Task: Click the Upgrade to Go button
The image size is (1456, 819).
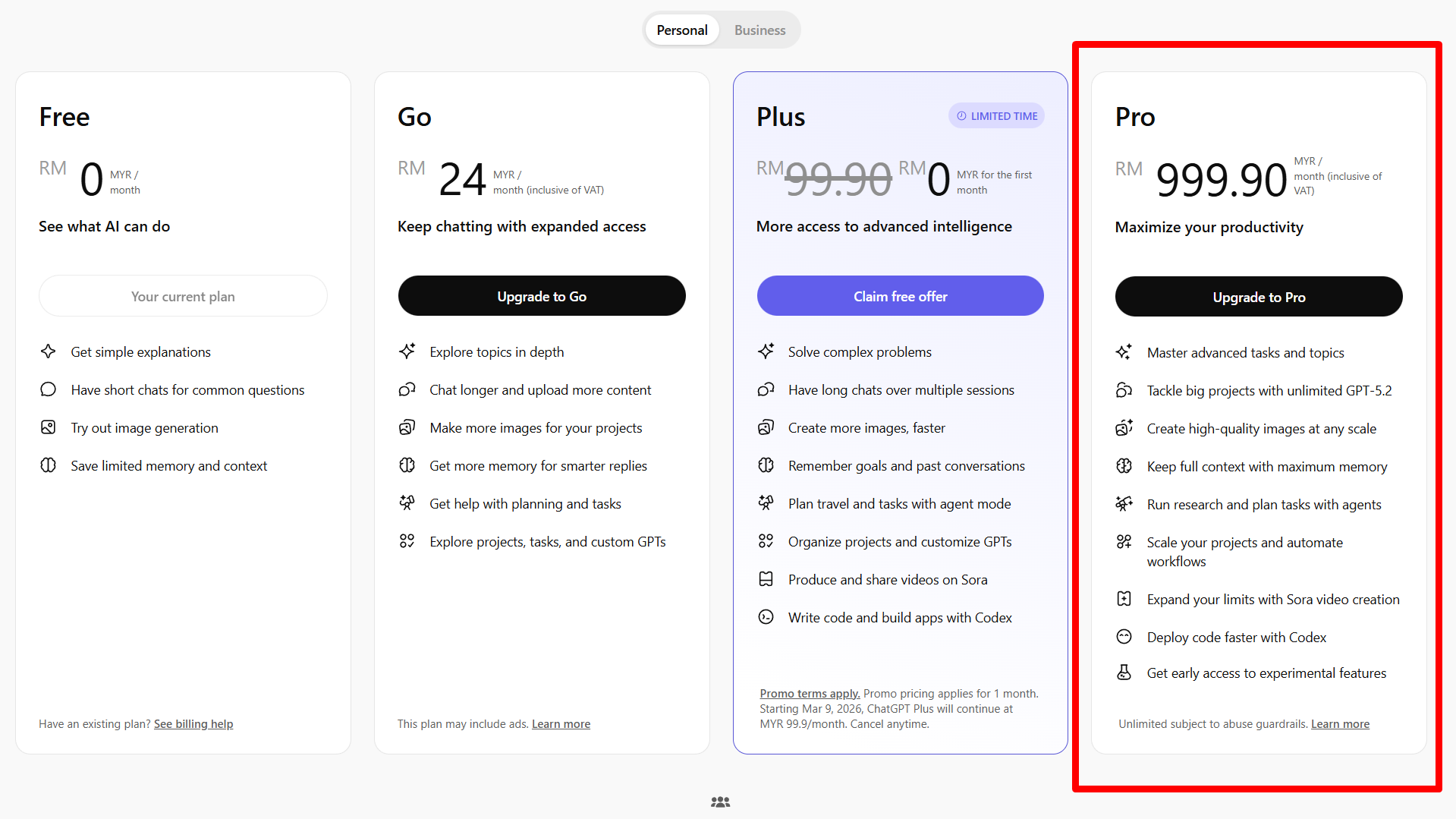Action: (542, 296)
